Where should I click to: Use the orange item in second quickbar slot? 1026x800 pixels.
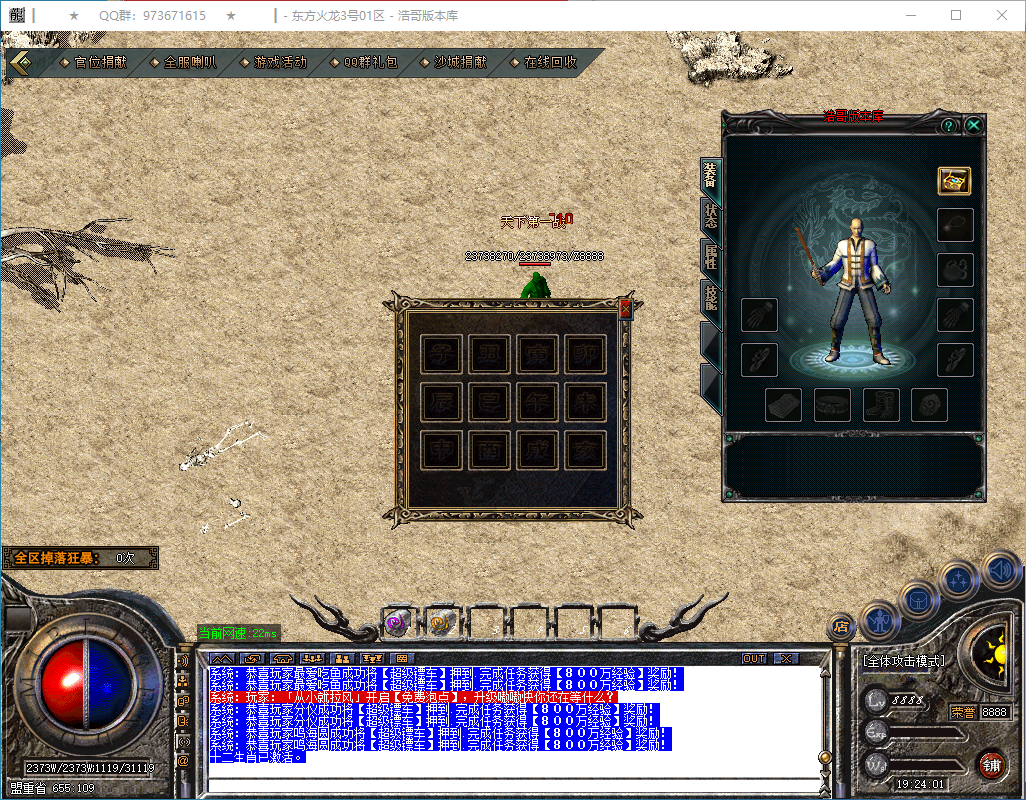[440, 622]
